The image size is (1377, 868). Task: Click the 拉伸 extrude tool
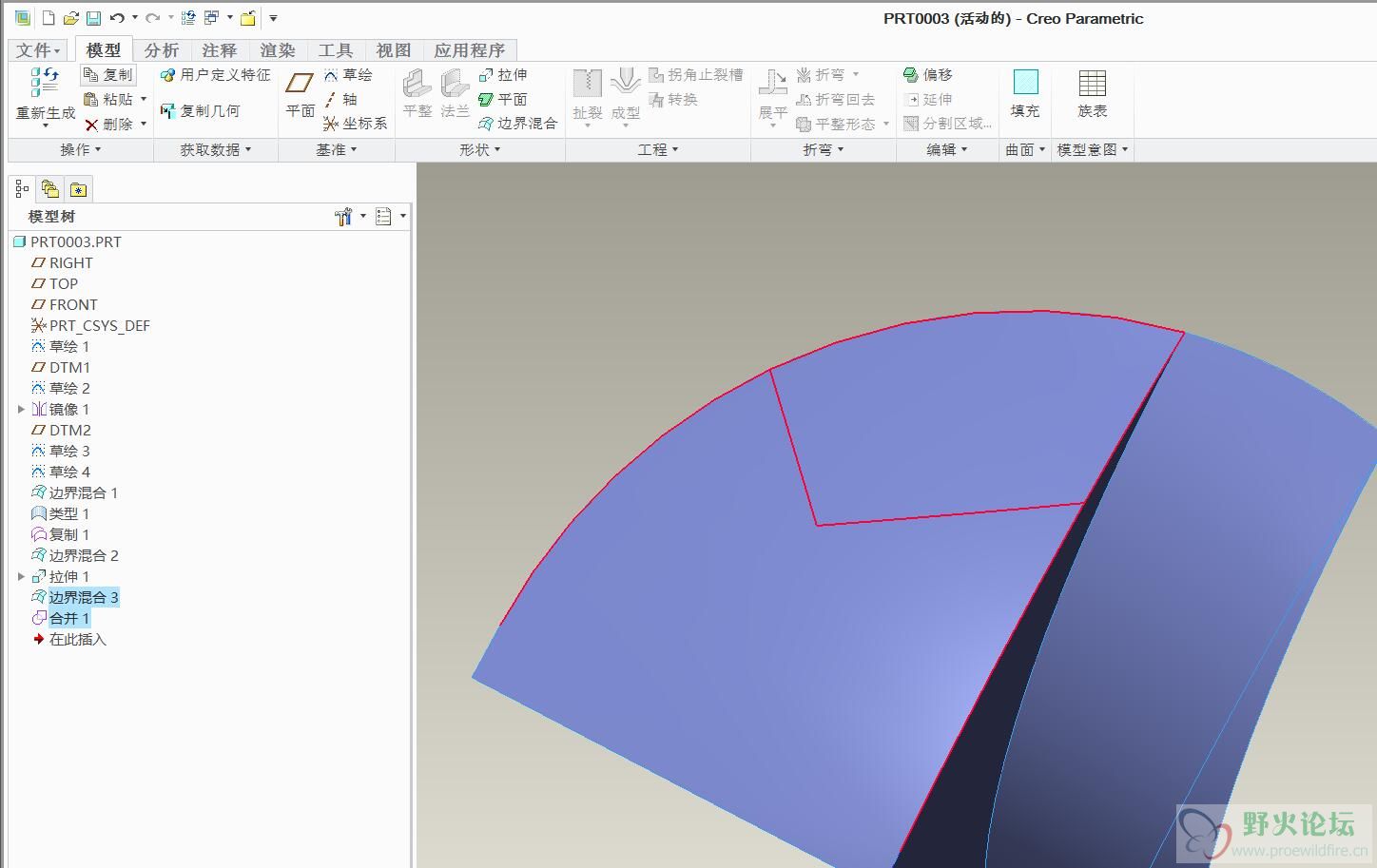[503, 74]
